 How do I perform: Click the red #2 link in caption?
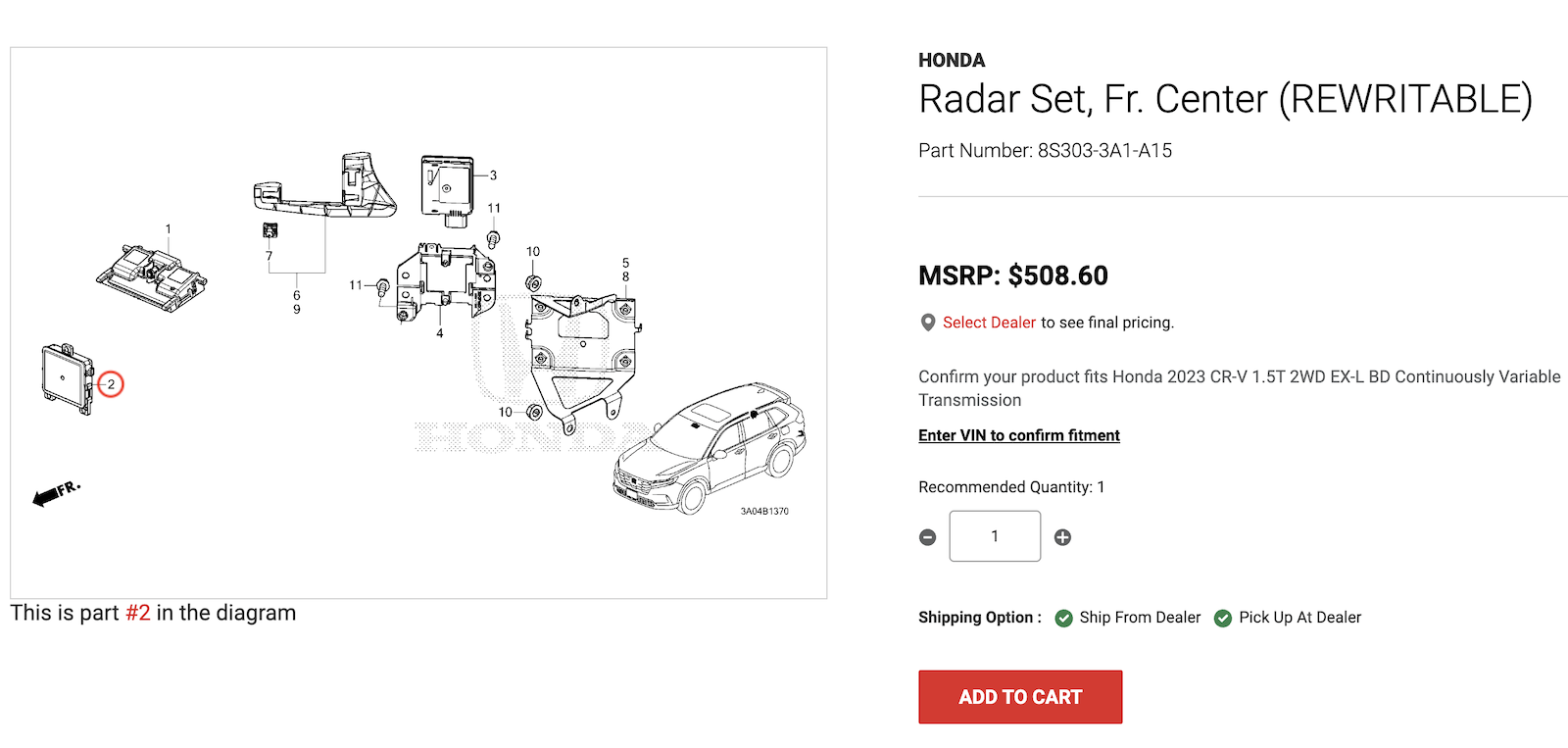(138, 613)
